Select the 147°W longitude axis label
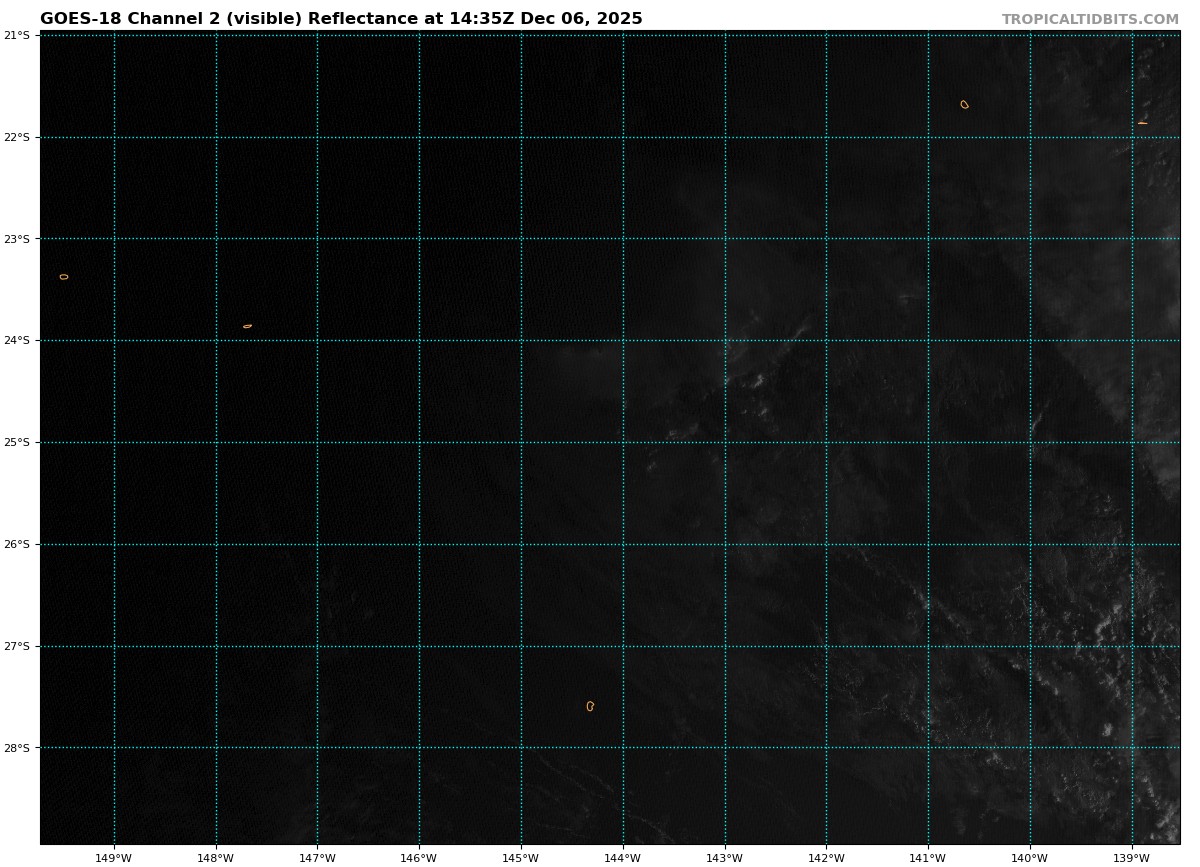The height and width of the screenshot is (867, 1200). pos(317,857)
